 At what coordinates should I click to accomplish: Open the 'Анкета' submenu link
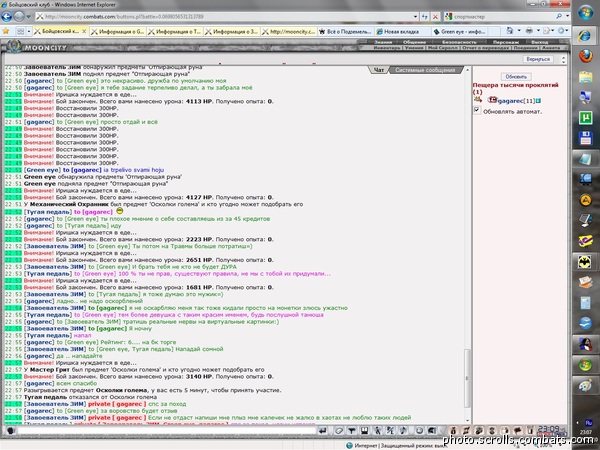pyautogui.click(x=551, y=48)
